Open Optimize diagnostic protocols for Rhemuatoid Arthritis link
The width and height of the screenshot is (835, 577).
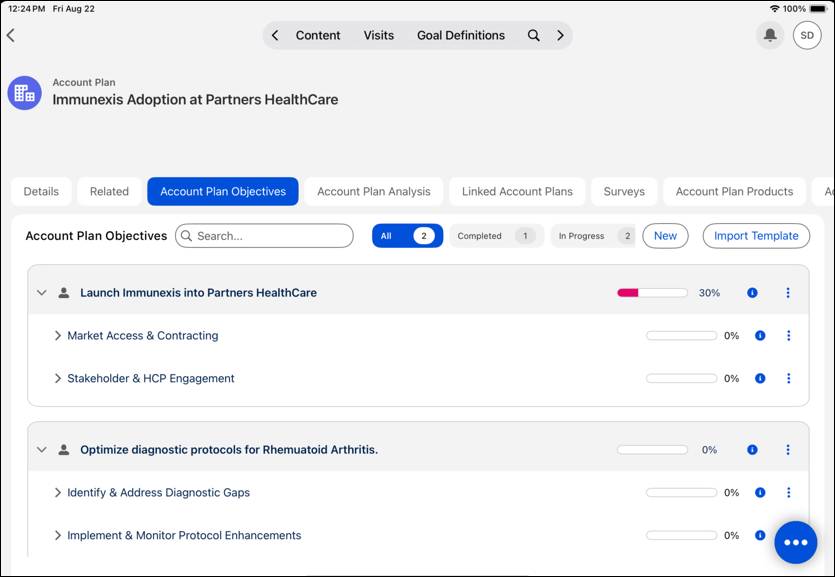point(229,450)
